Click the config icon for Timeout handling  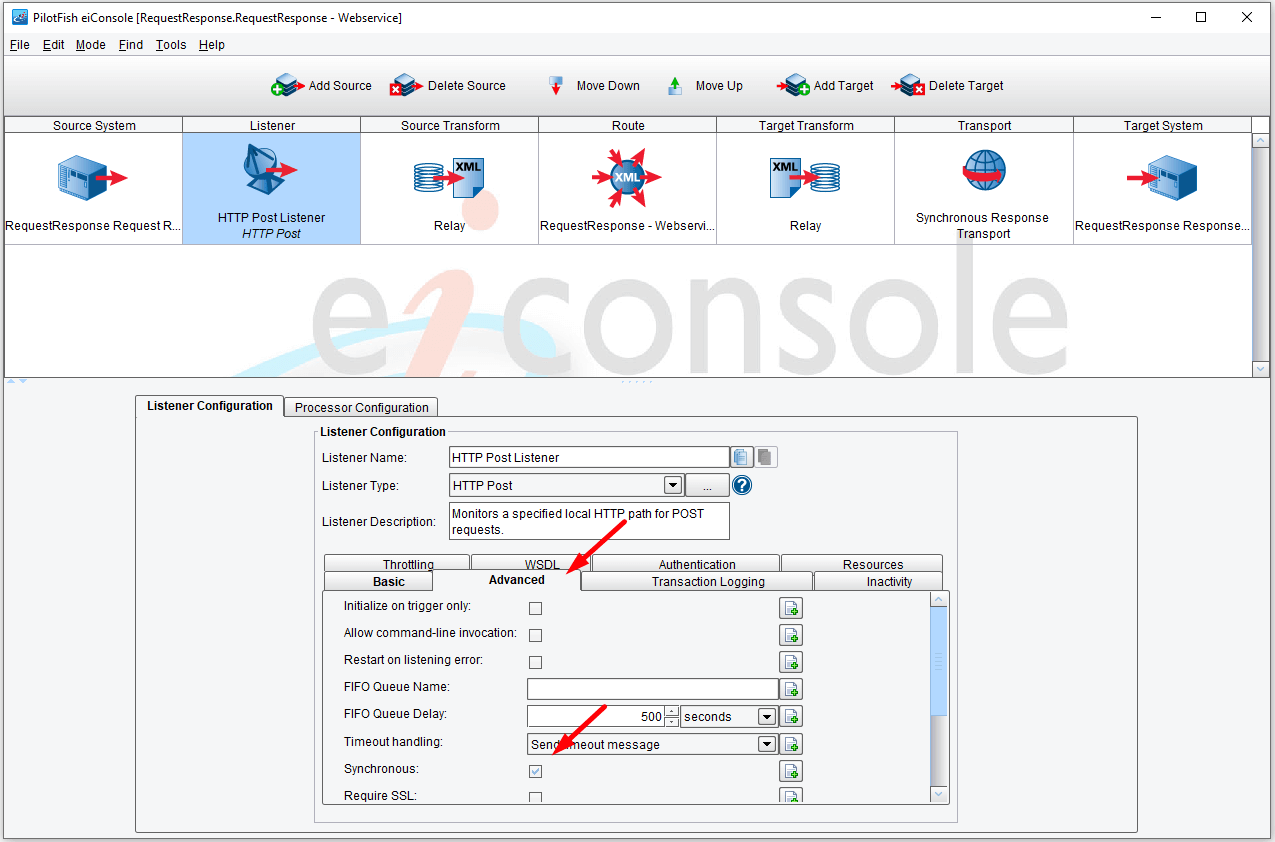click(x=791, y=744)
